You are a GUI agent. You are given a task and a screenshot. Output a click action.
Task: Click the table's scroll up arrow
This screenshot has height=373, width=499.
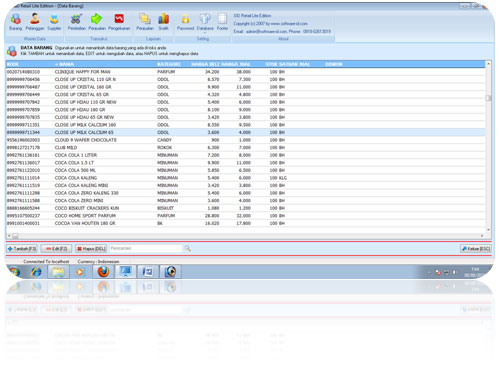click(x=488, y=64)
